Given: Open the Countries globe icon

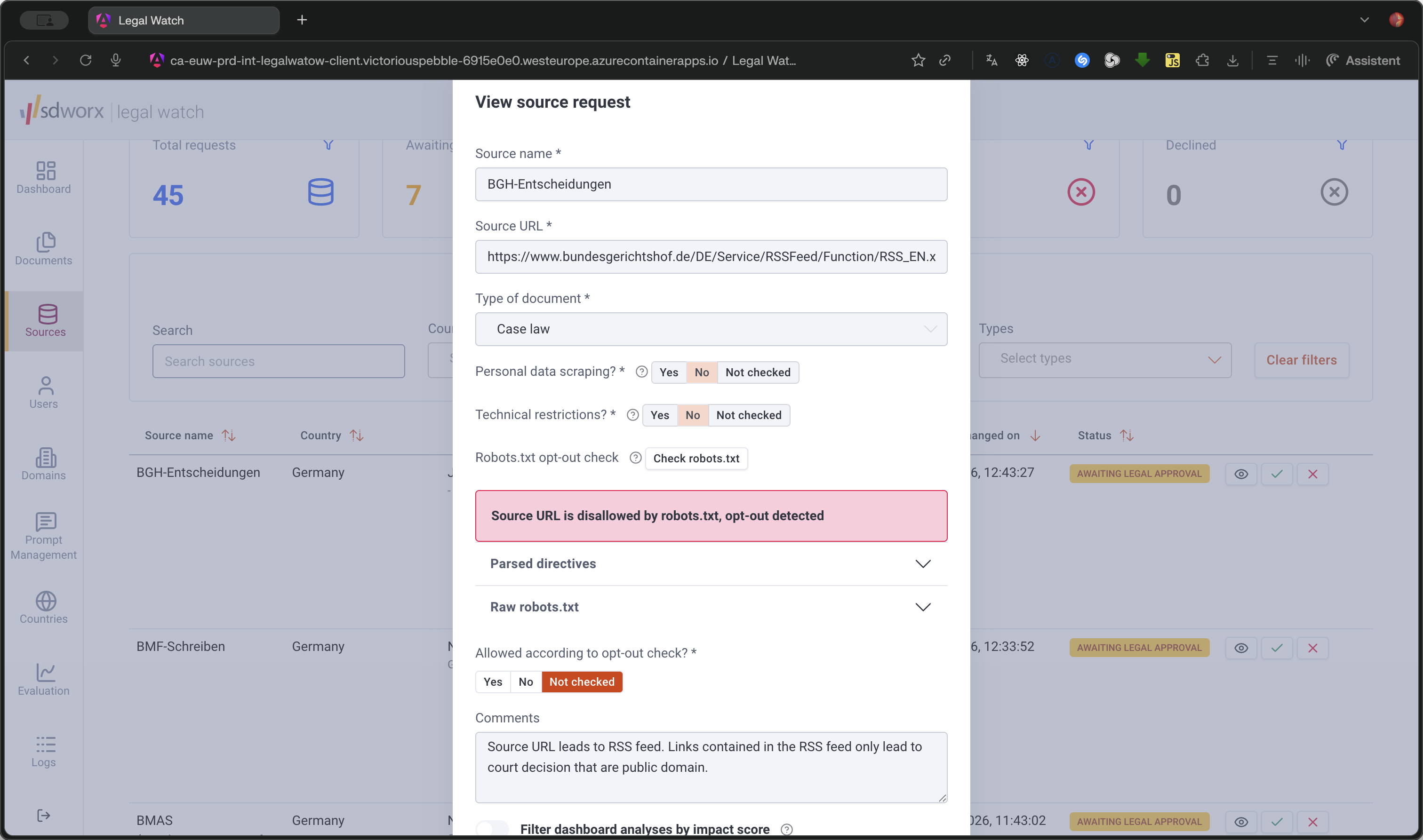Looking at the screenshot, I should coord(45,601).
